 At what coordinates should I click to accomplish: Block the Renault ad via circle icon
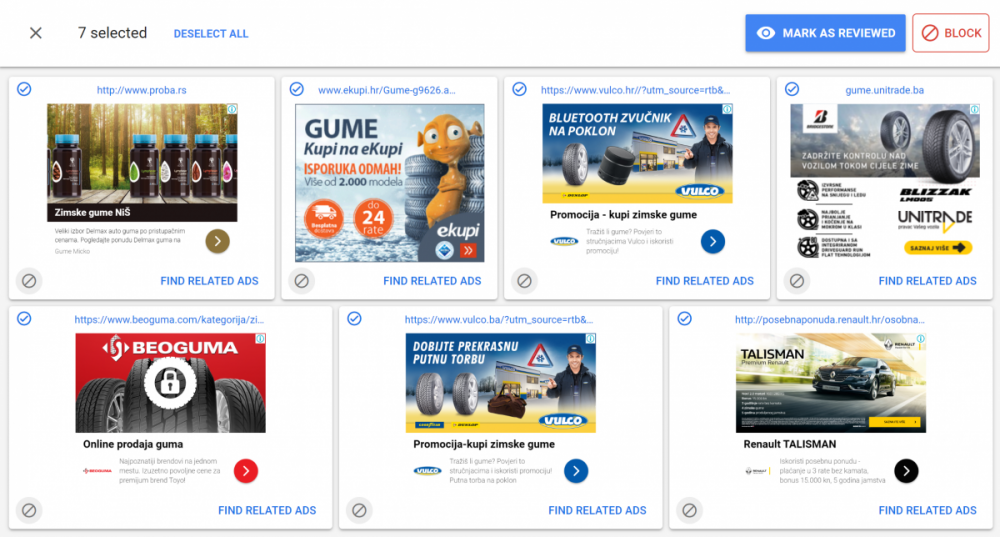(689, 510)
